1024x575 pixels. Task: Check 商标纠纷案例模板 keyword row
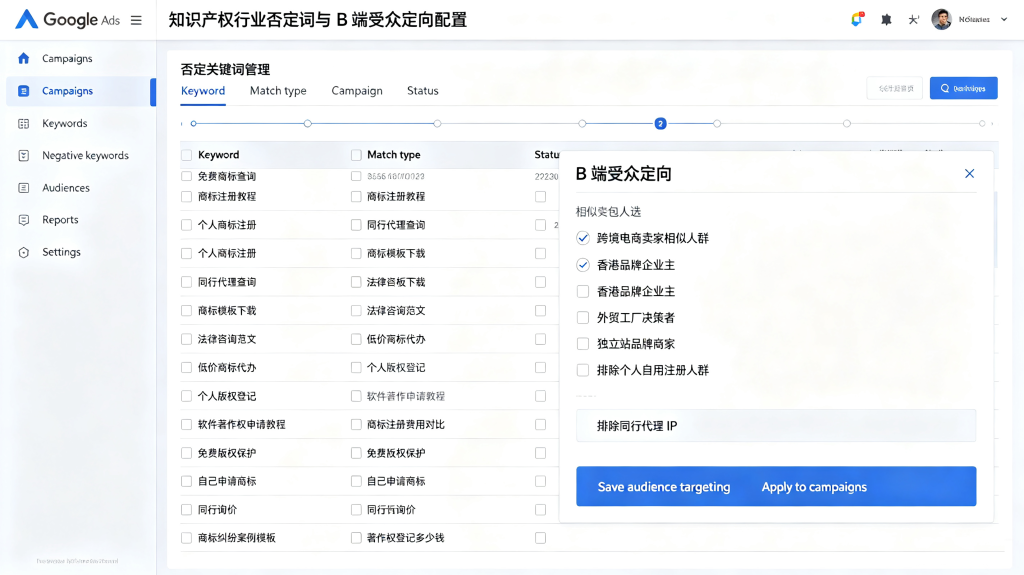187,538
